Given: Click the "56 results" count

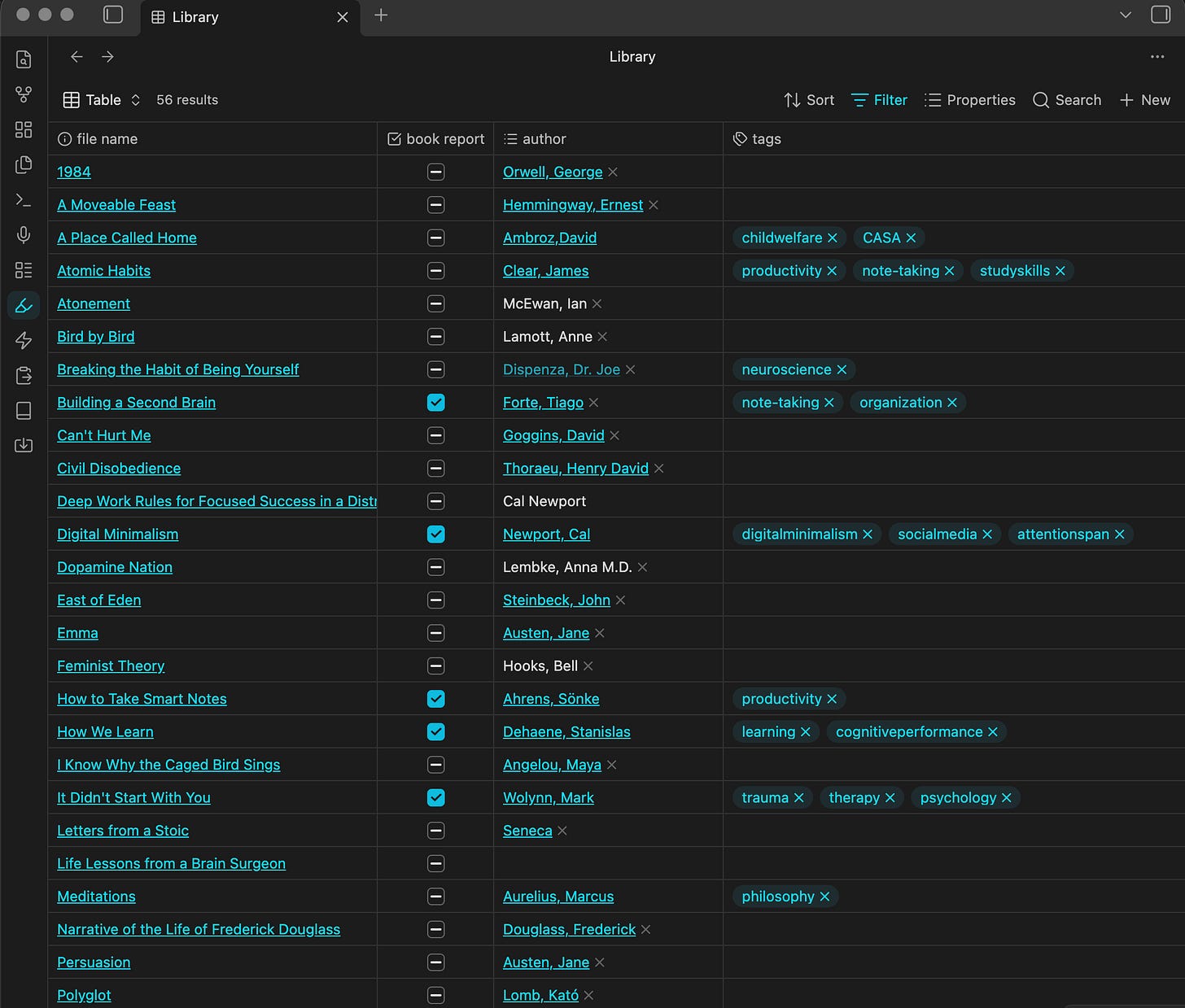Looking at the screenshot, I should [x=187, y=100].
